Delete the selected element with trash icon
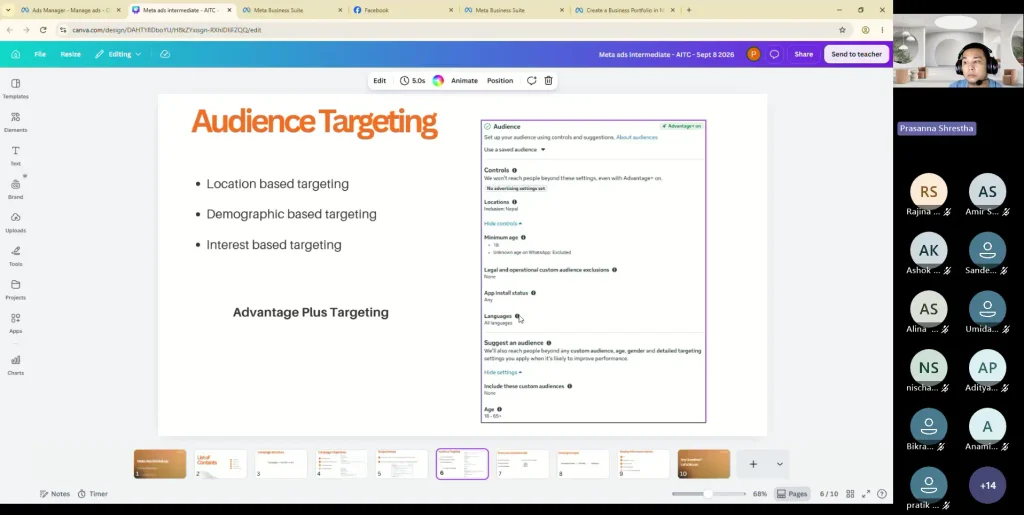The image size is (1024, 515). 549,80
